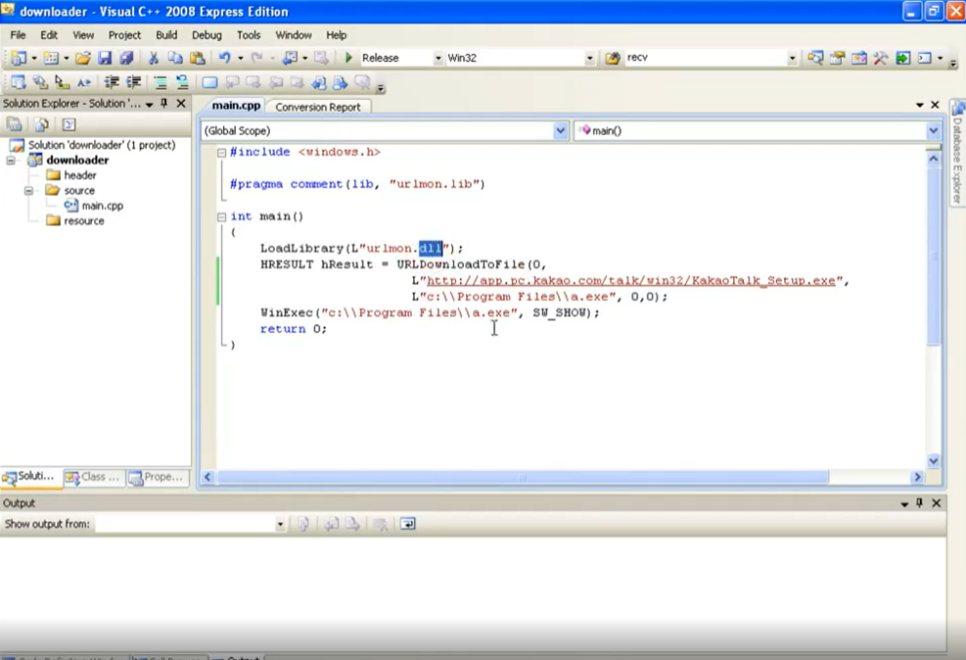Click the Paste clipboard icon
Image resolution: width=966 pixels, height=660 pixels.
point(198,58)
